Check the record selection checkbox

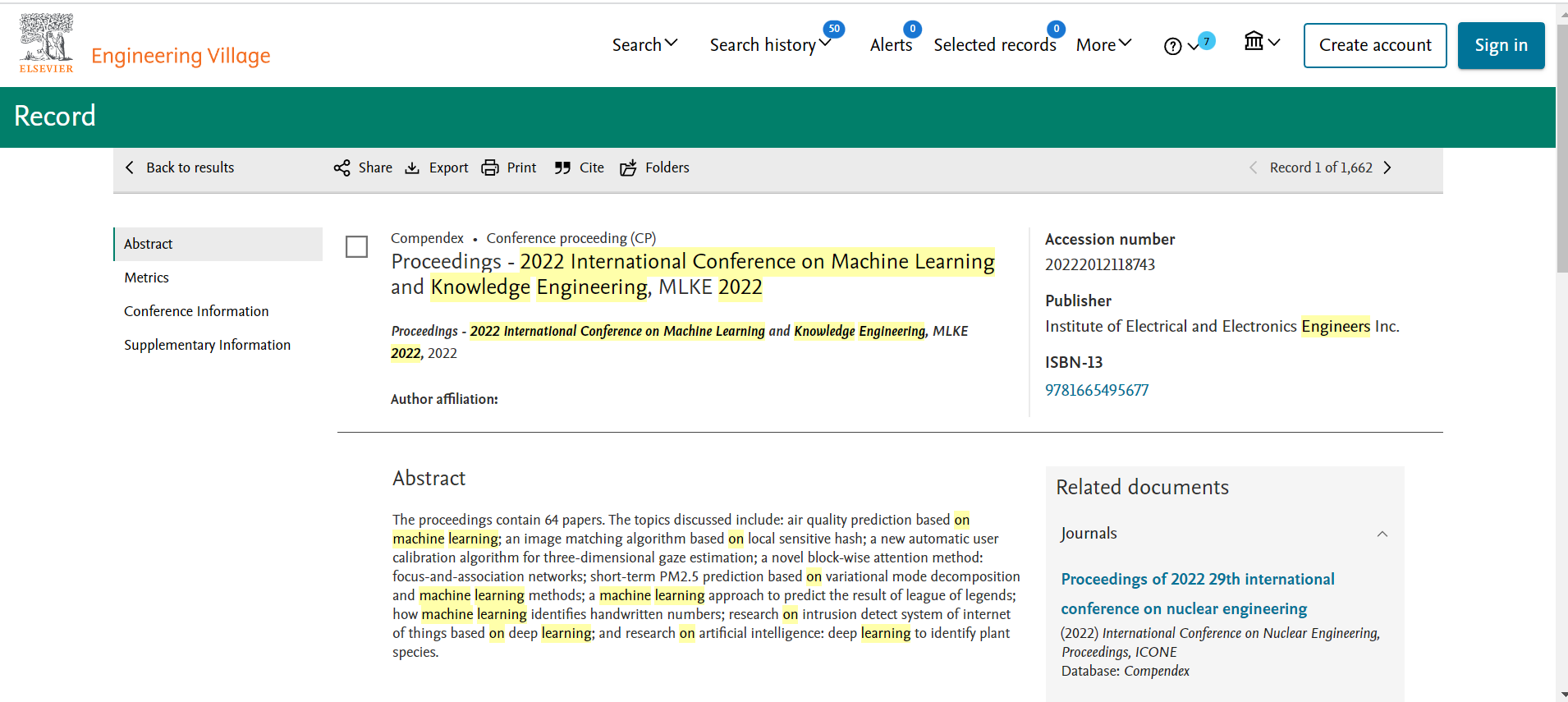[356, 246]
